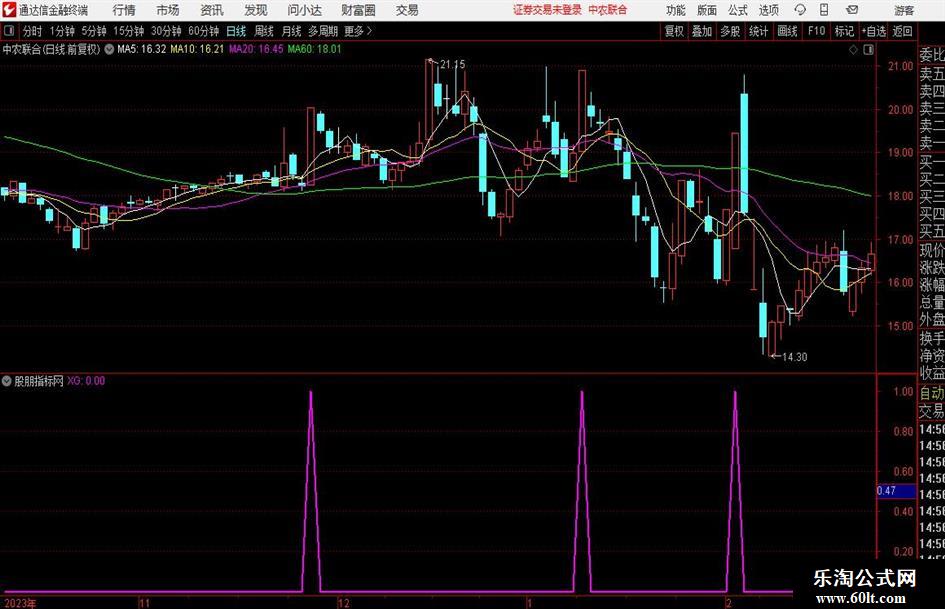Switch to the 1分钟 period tab
This screenshot has width=945, height=609.
(62, 31)
